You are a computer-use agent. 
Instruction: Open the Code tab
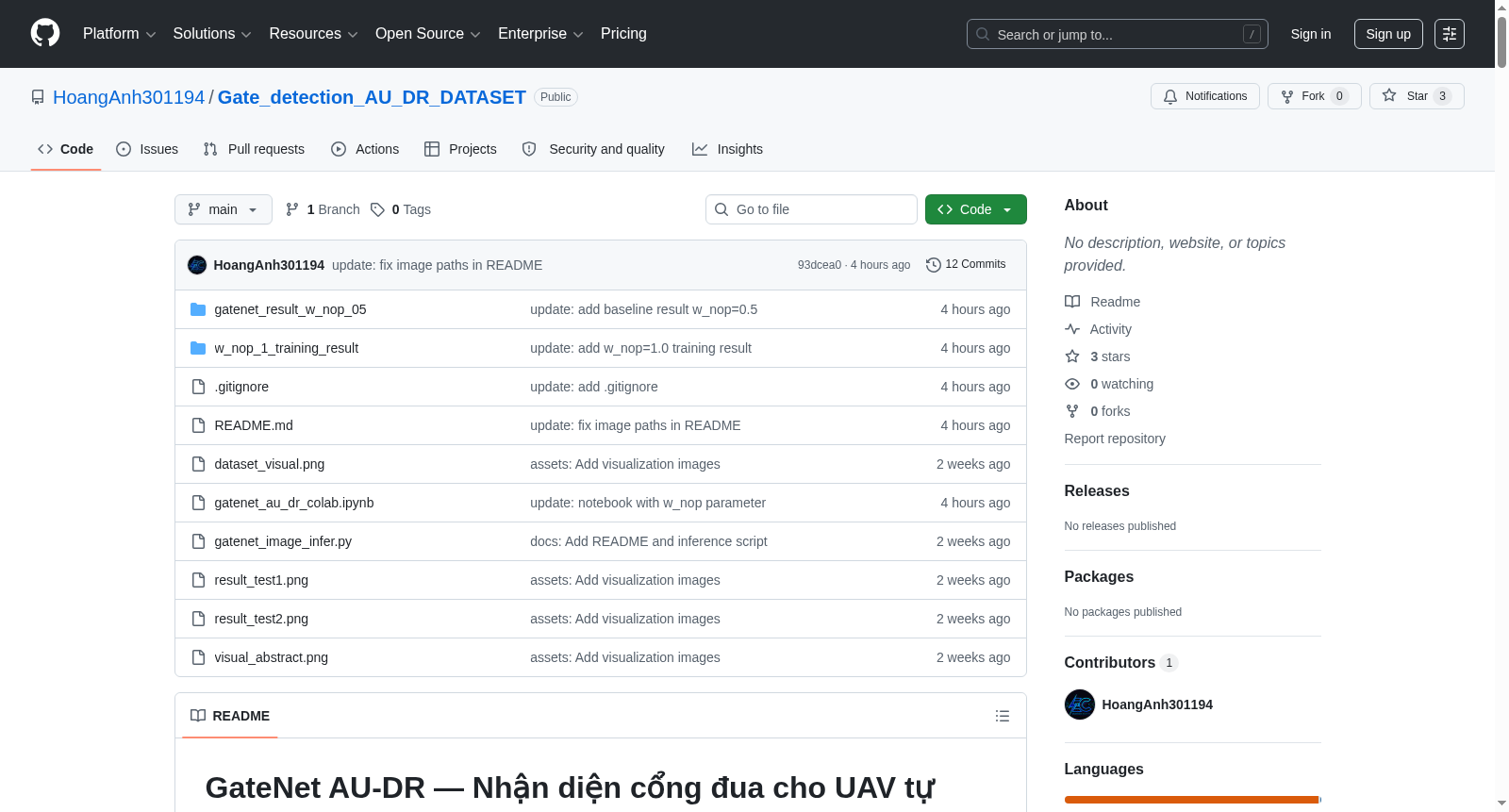66,149
